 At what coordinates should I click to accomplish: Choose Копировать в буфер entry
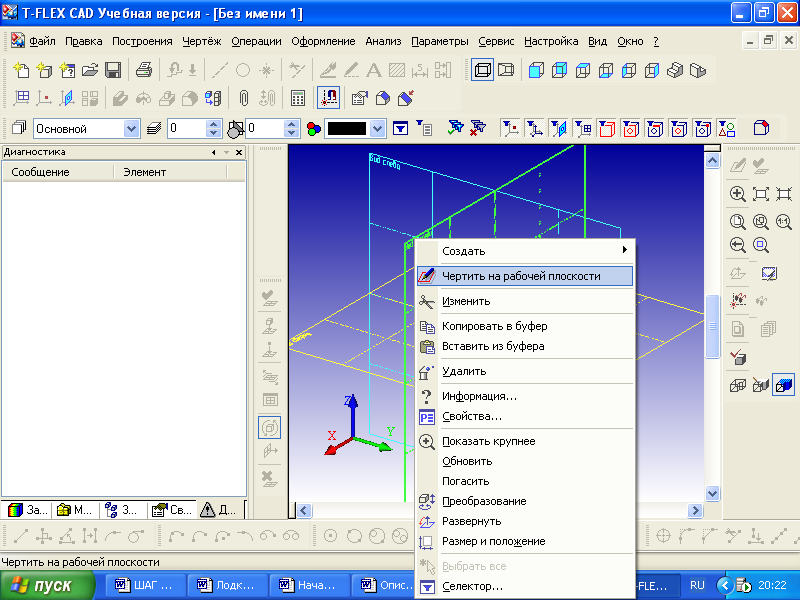tap(525, 326)
